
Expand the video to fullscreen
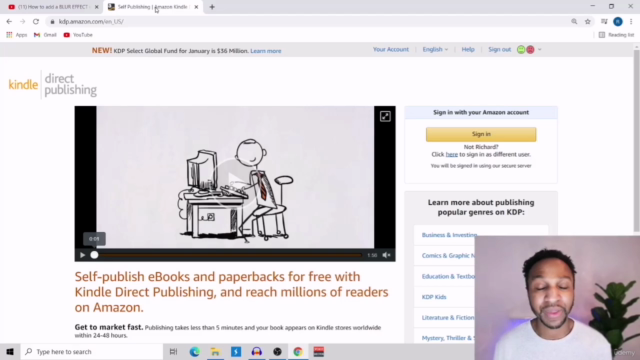click(385, 116)
